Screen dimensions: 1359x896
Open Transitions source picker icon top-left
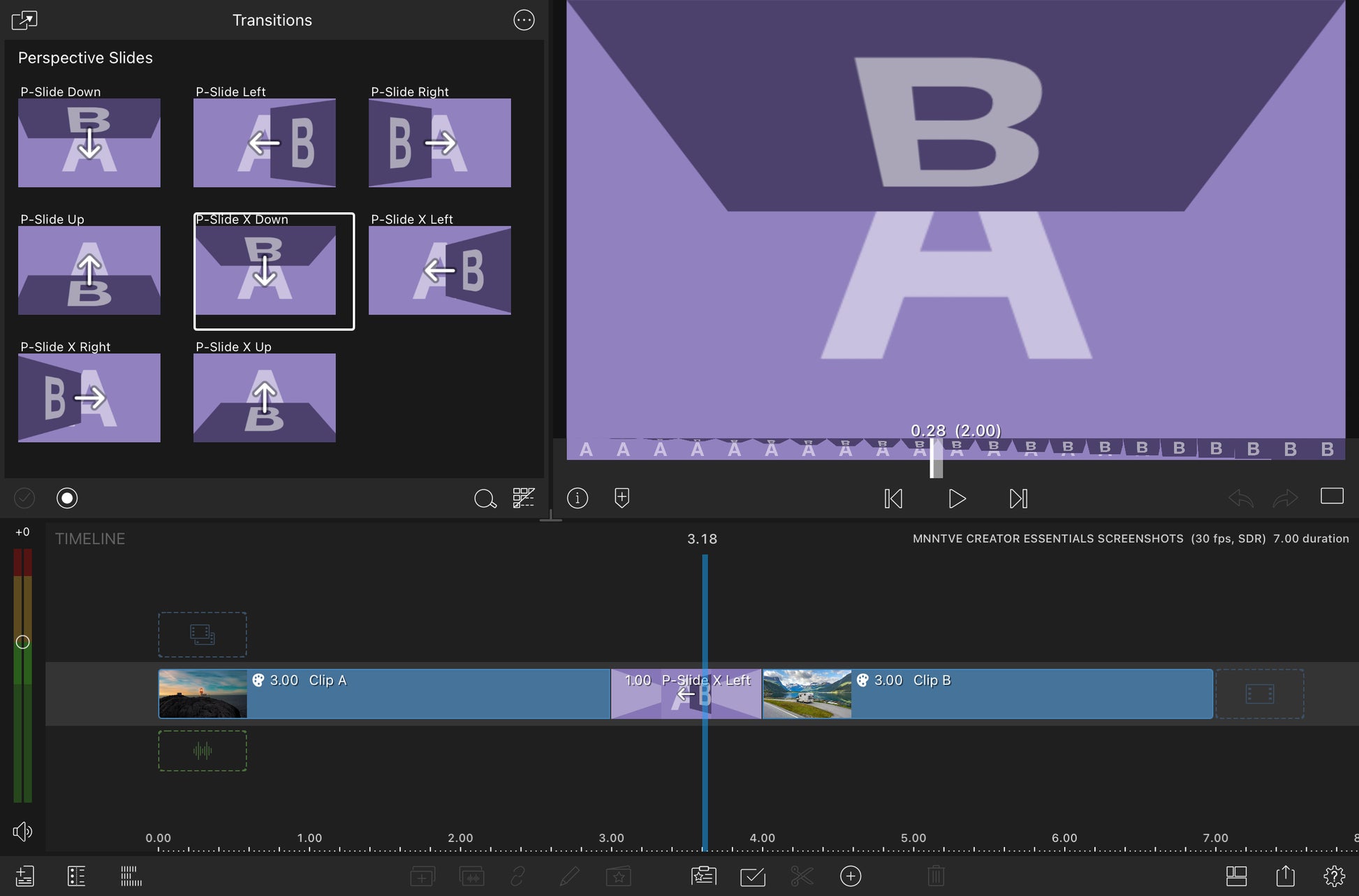coord(24,20)
